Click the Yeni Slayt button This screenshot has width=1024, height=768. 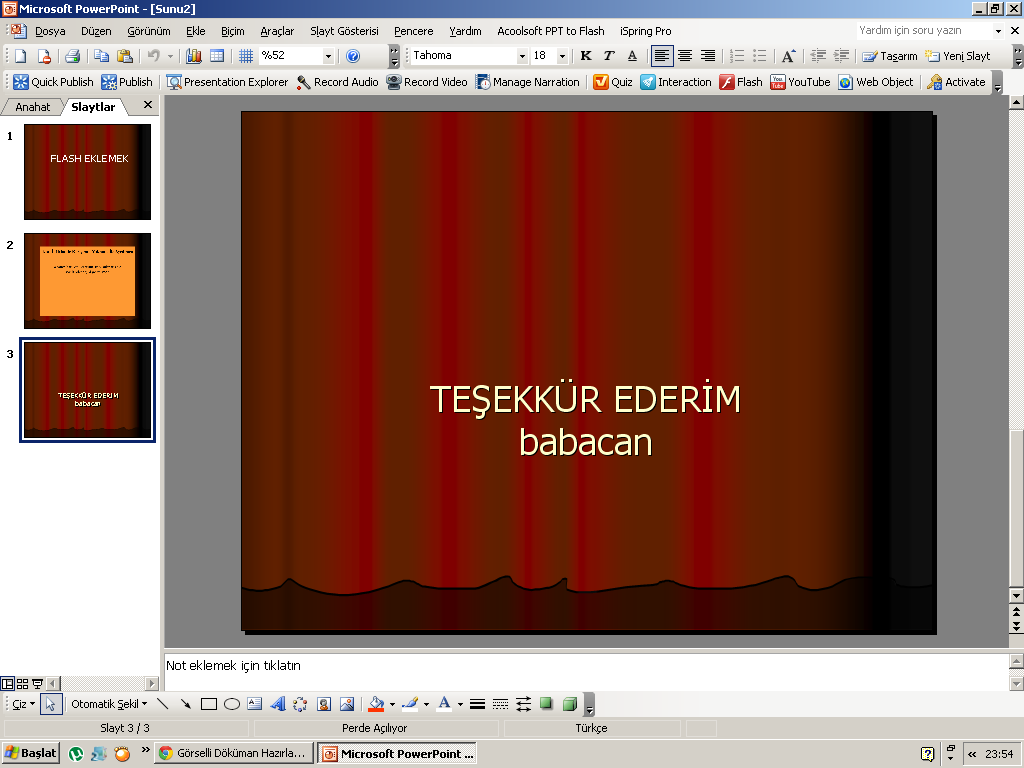pos(958,56)
